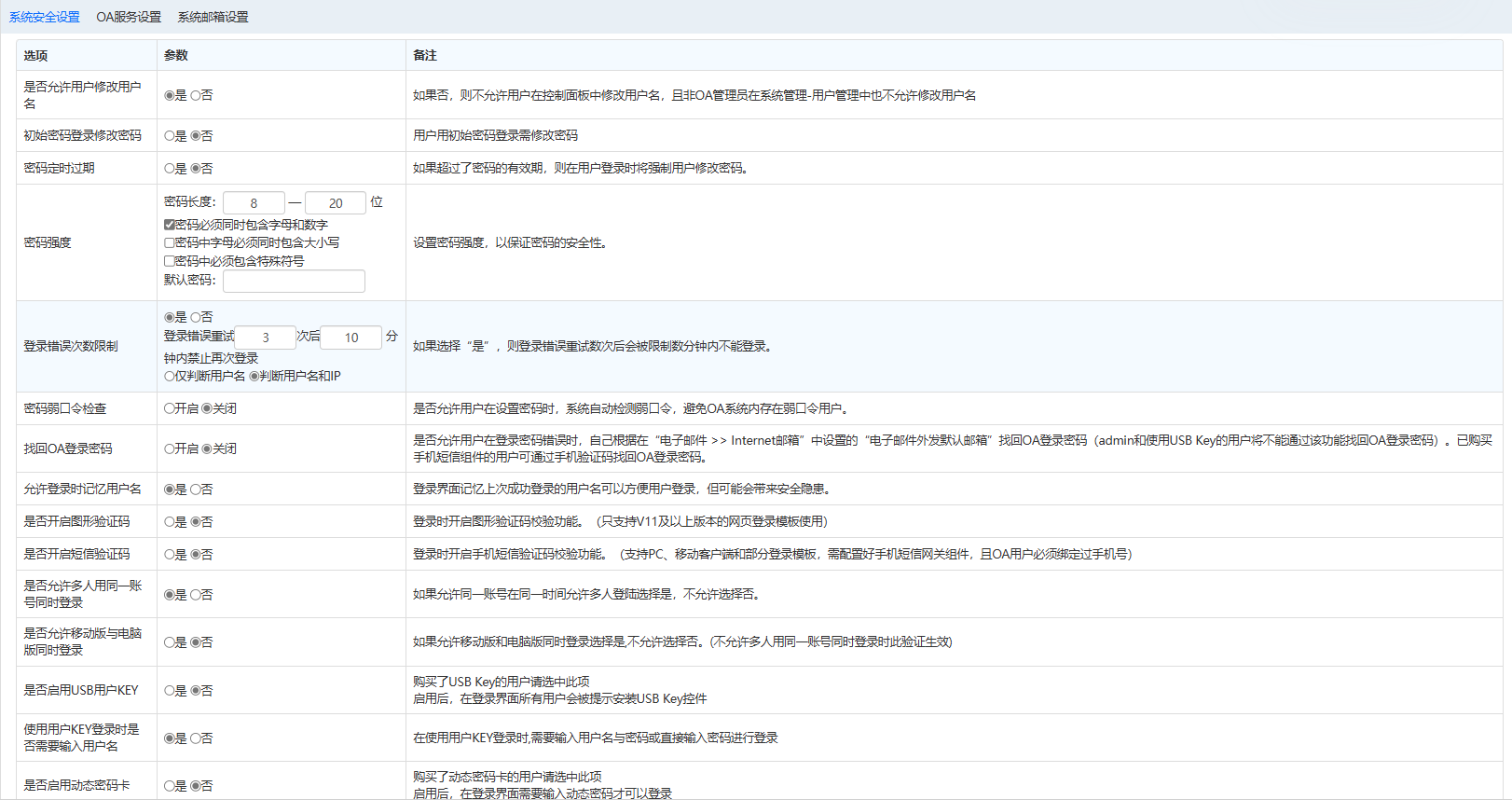This screenshot has width=1512, height=800.
Task: Uncheck 密码必须同时包含字母和数字 checkbox
Action: pyautogui.click(x=170, y=225)
